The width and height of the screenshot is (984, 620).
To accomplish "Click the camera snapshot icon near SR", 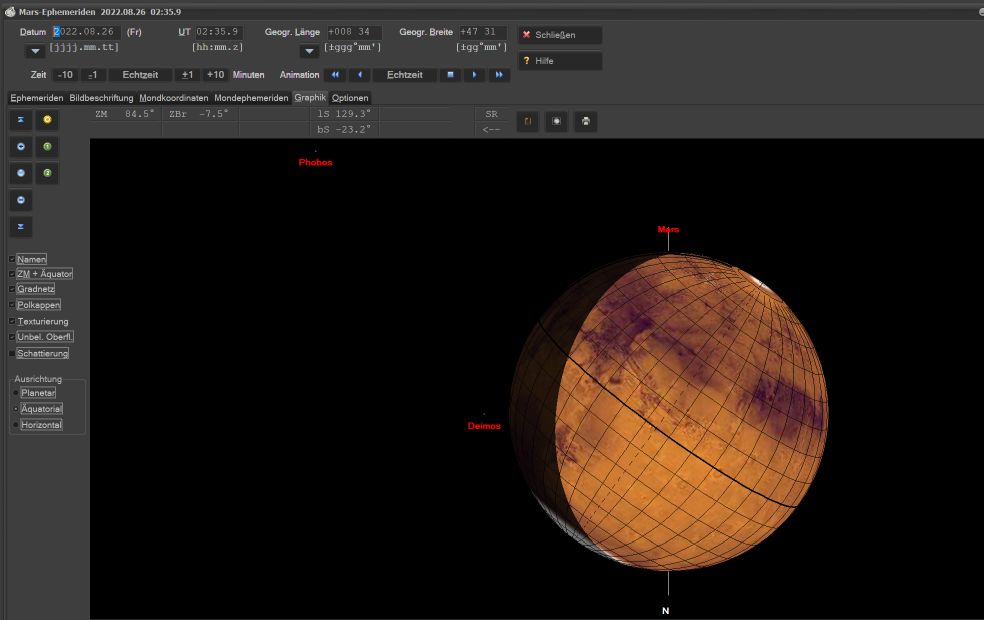I will [x=556, y=121].
